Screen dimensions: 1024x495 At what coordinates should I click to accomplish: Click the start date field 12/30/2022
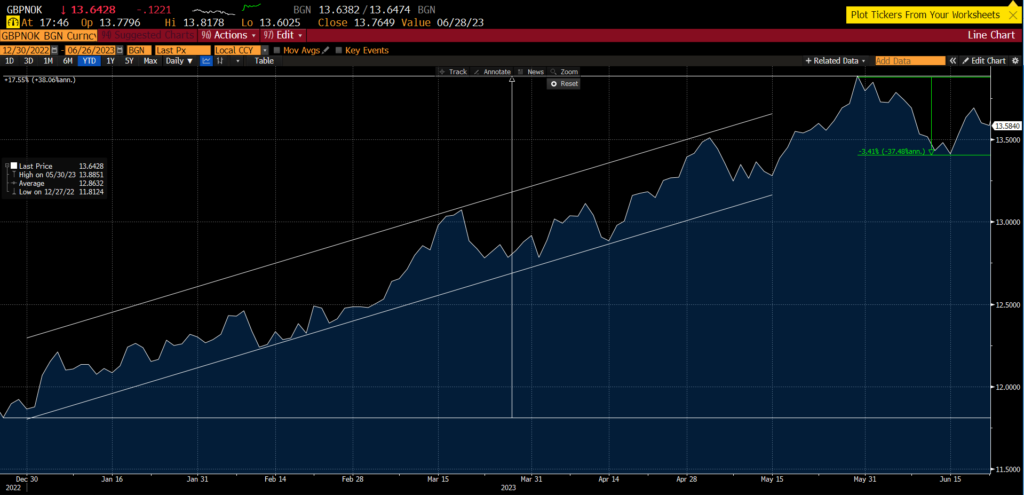point(25,50)
